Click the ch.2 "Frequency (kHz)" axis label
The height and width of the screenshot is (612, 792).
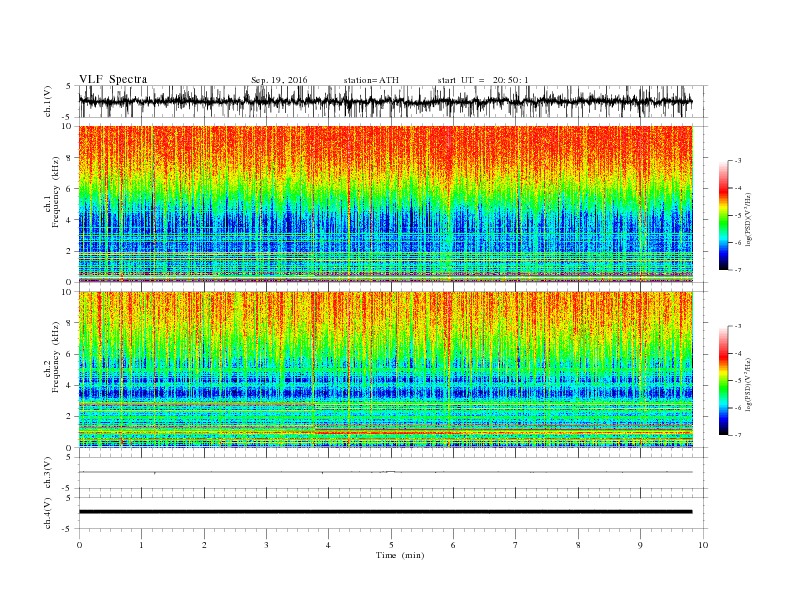pyautogui.click(x=56, y=357)
